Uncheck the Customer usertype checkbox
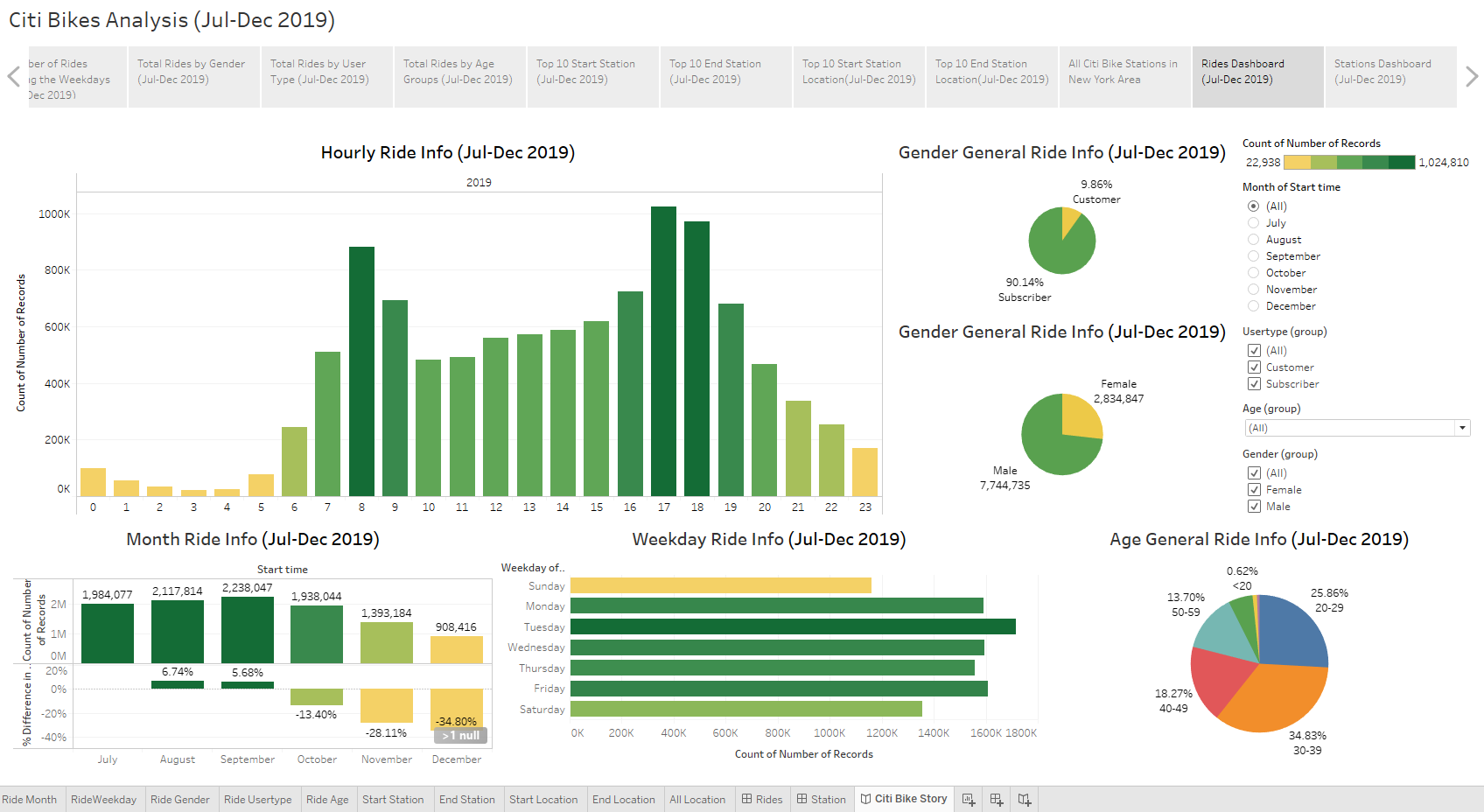The width and height of the screenshot is (1484, 812). pos(1254,367)
